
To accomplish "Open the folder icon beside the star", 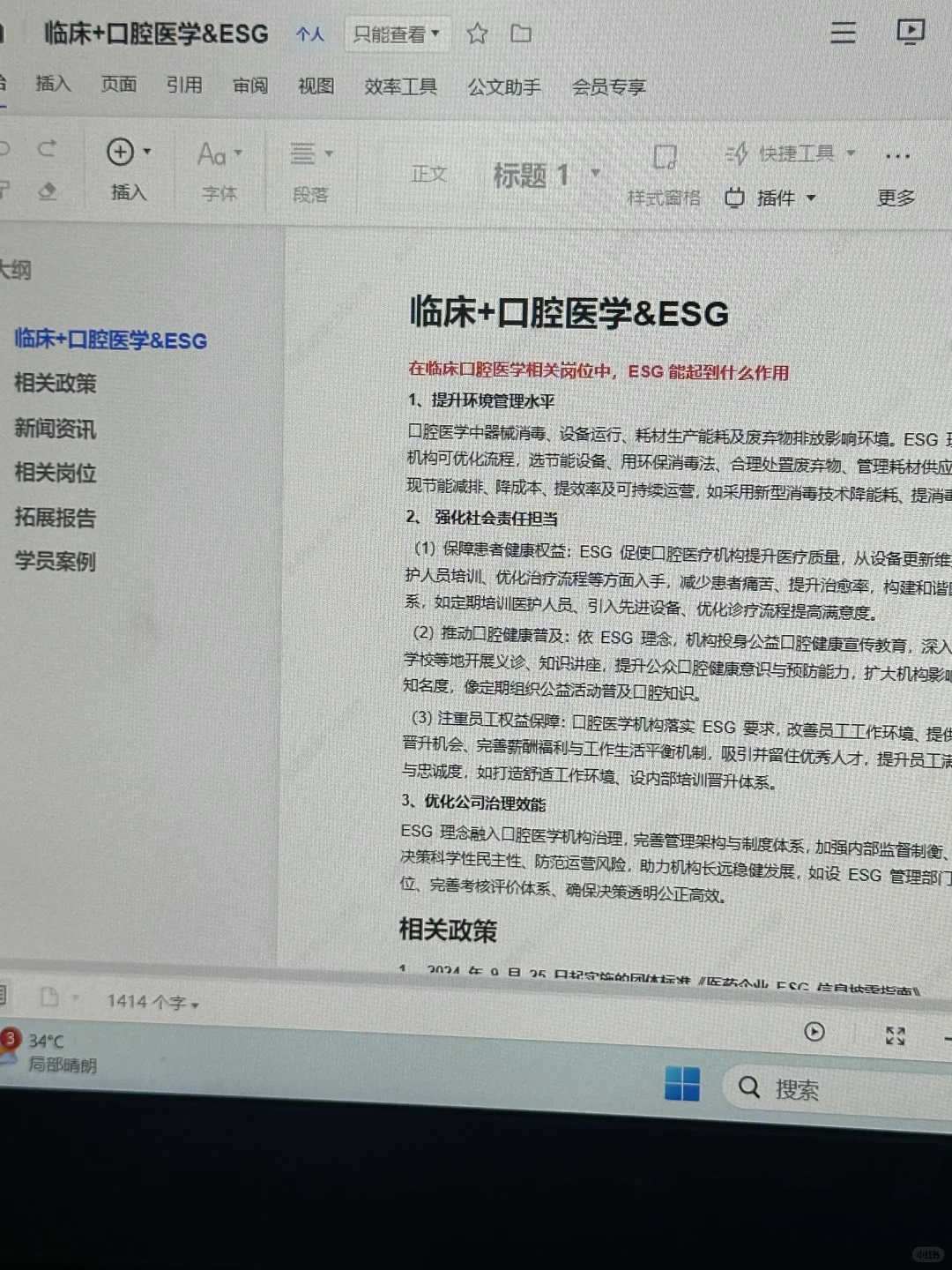I will 520,34.
